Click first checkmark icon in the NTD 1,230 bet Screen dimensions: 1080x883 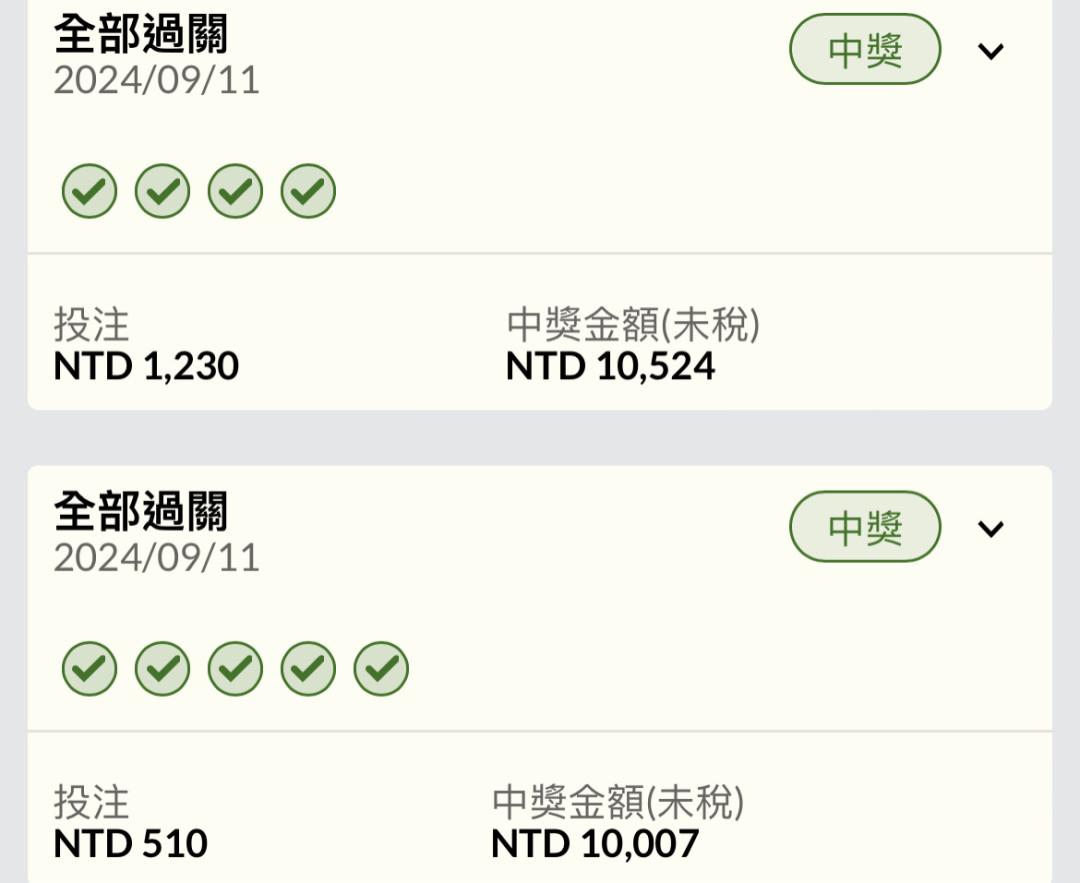pyautogui.click(x=90, y=191)
